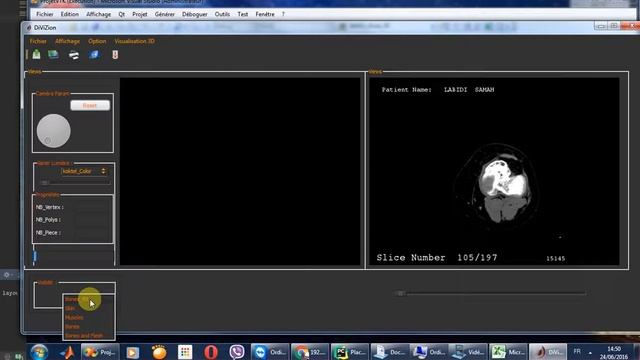Open Outils menu in Visual Studio window
Image resolution: width=640 pixels, height=360 pixels.
(222, 14)
